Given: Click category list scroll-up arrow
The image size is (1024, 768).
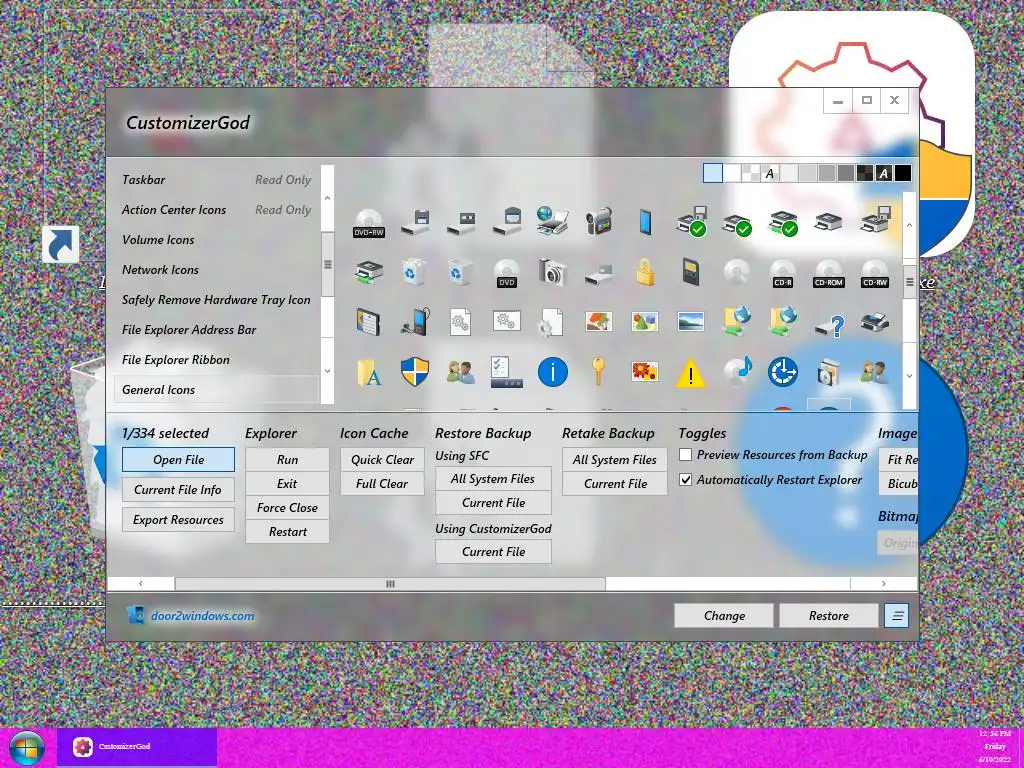Looking at the screenshot, I should [327, 198].
